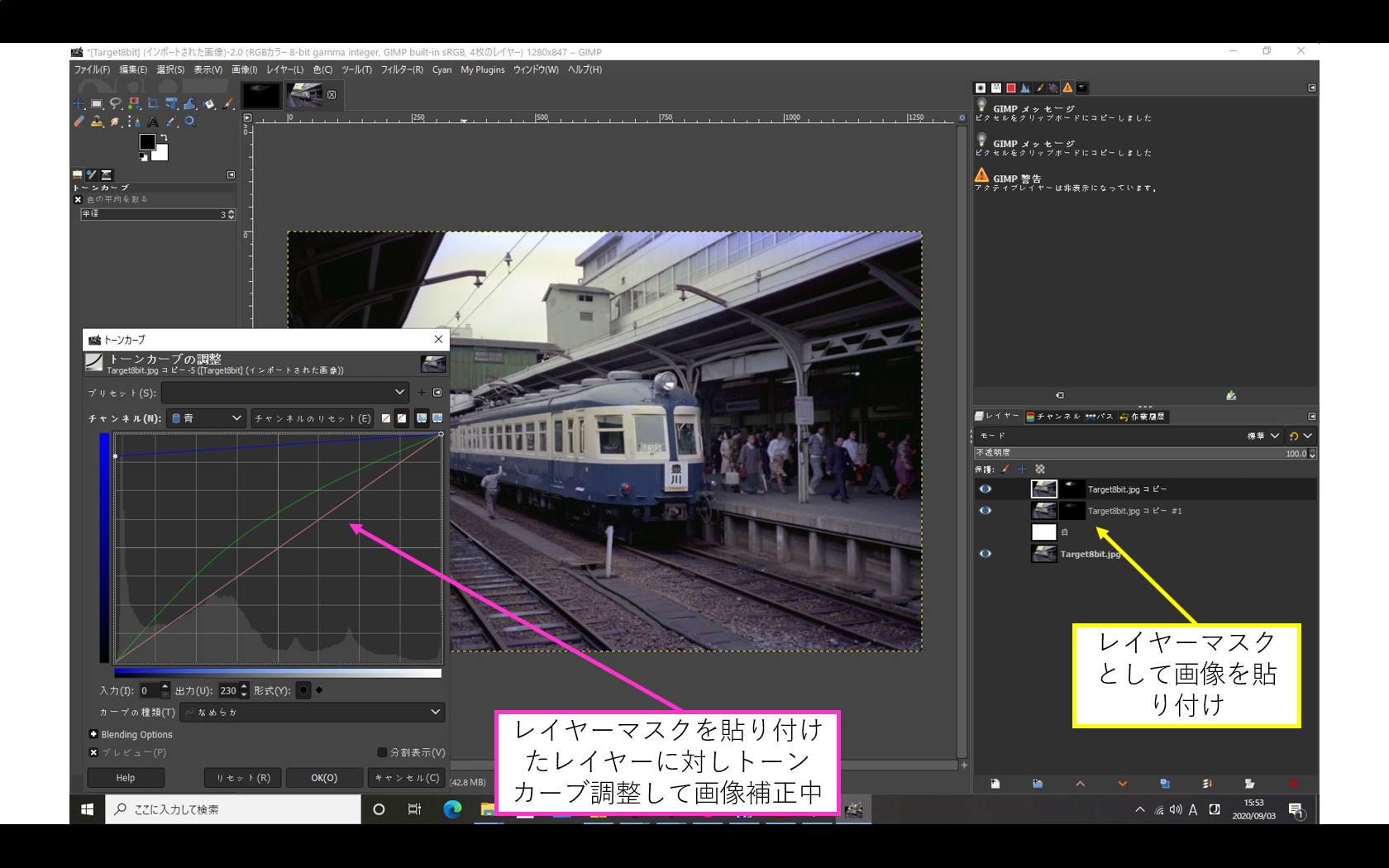
Task: Select the Crop tool in toolbox
Action: [153, 103]
